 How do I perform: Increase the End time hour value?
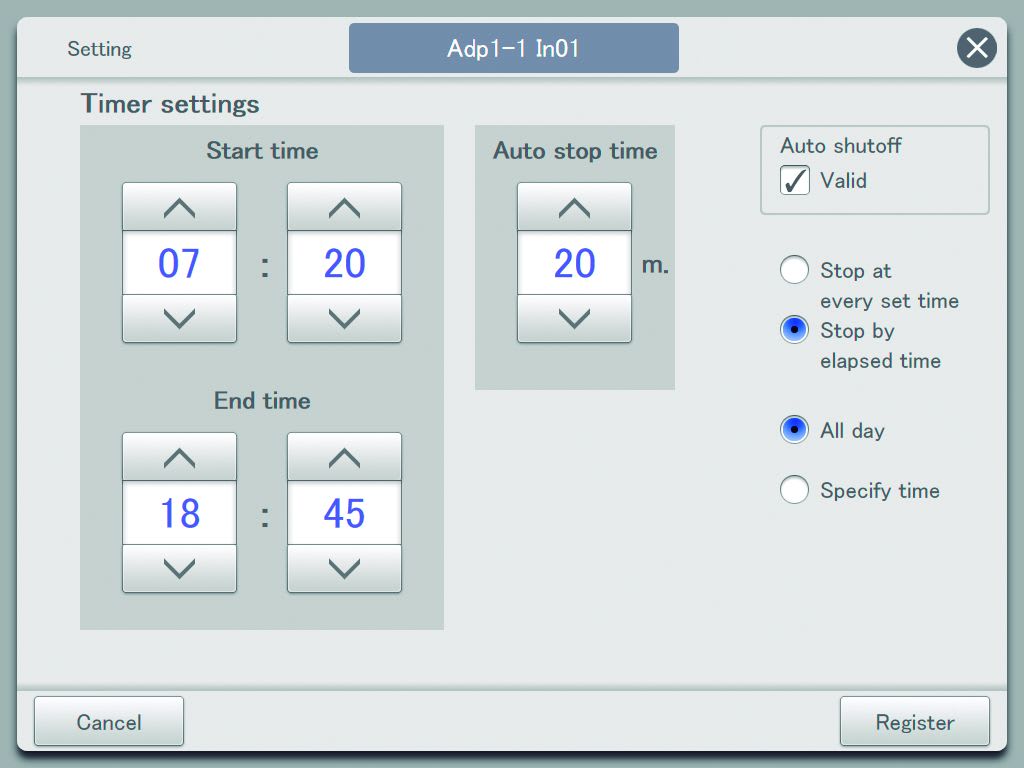[x=179, y=458]
